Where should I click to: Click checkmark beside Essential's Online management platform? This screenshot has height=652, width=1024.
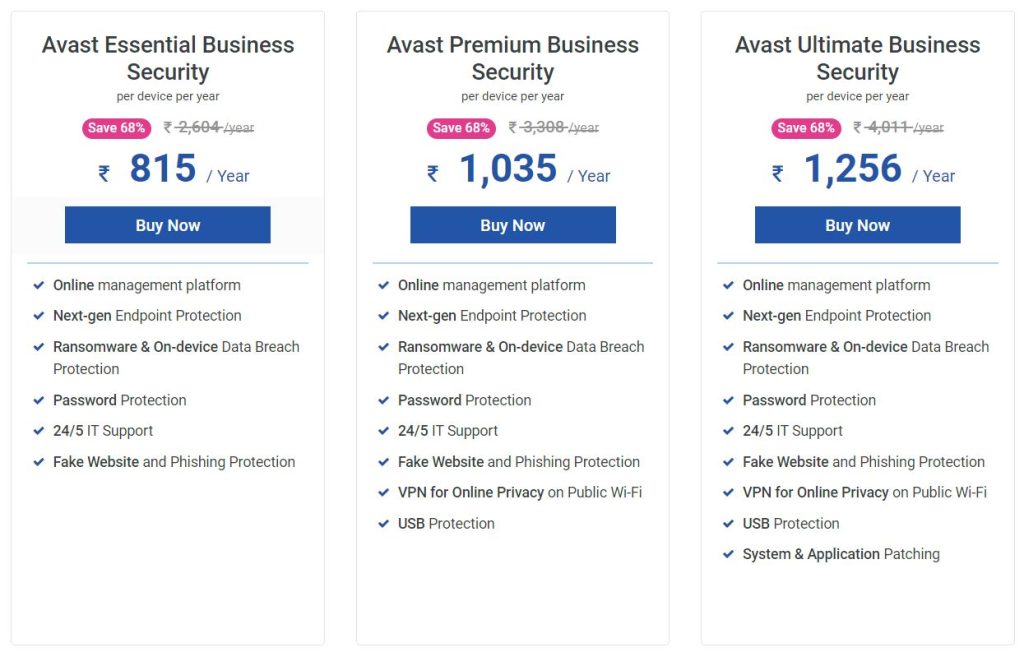click(38, 285)
